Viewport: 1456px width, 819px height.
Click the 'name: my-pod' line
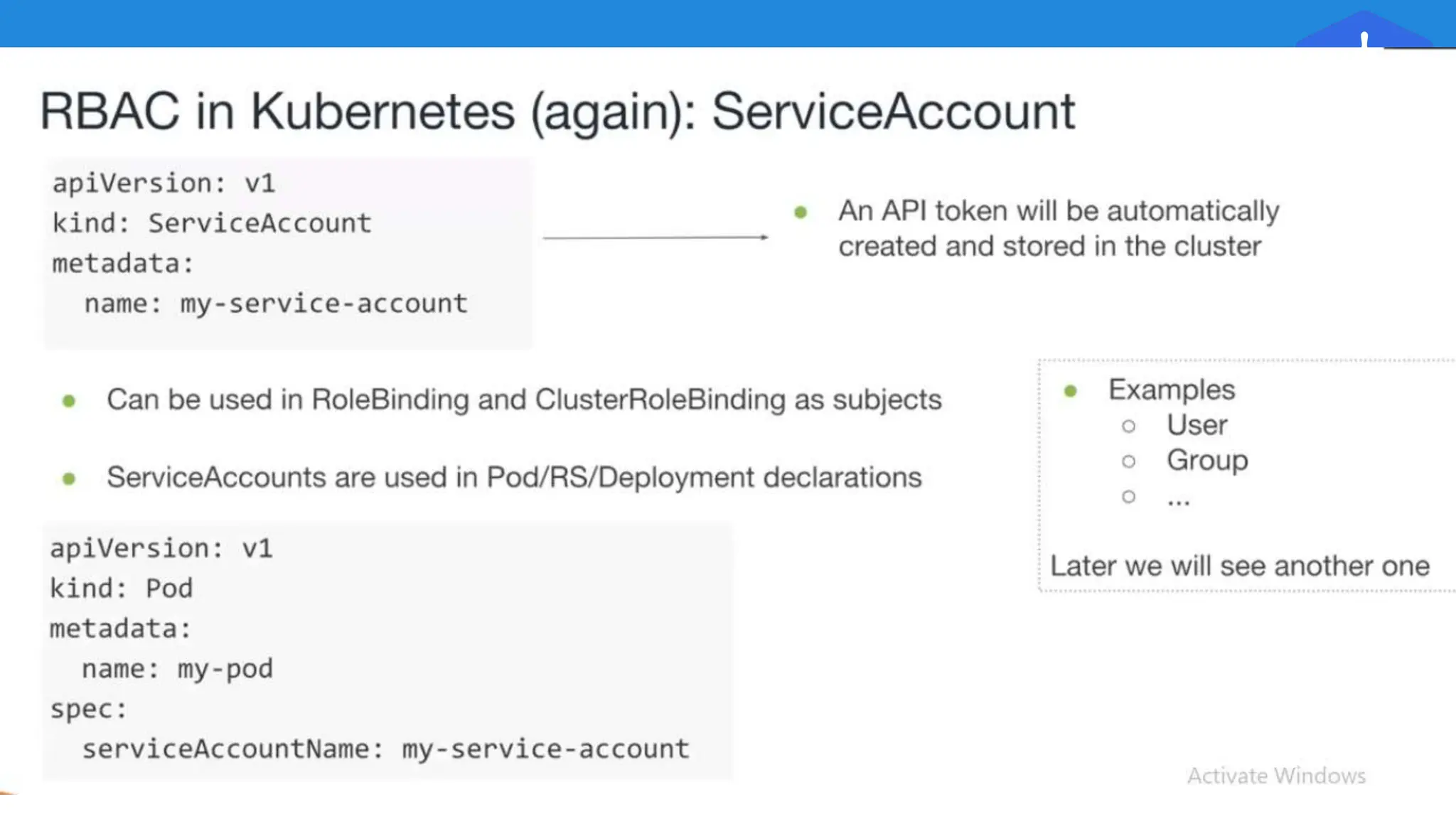point(177,669)
